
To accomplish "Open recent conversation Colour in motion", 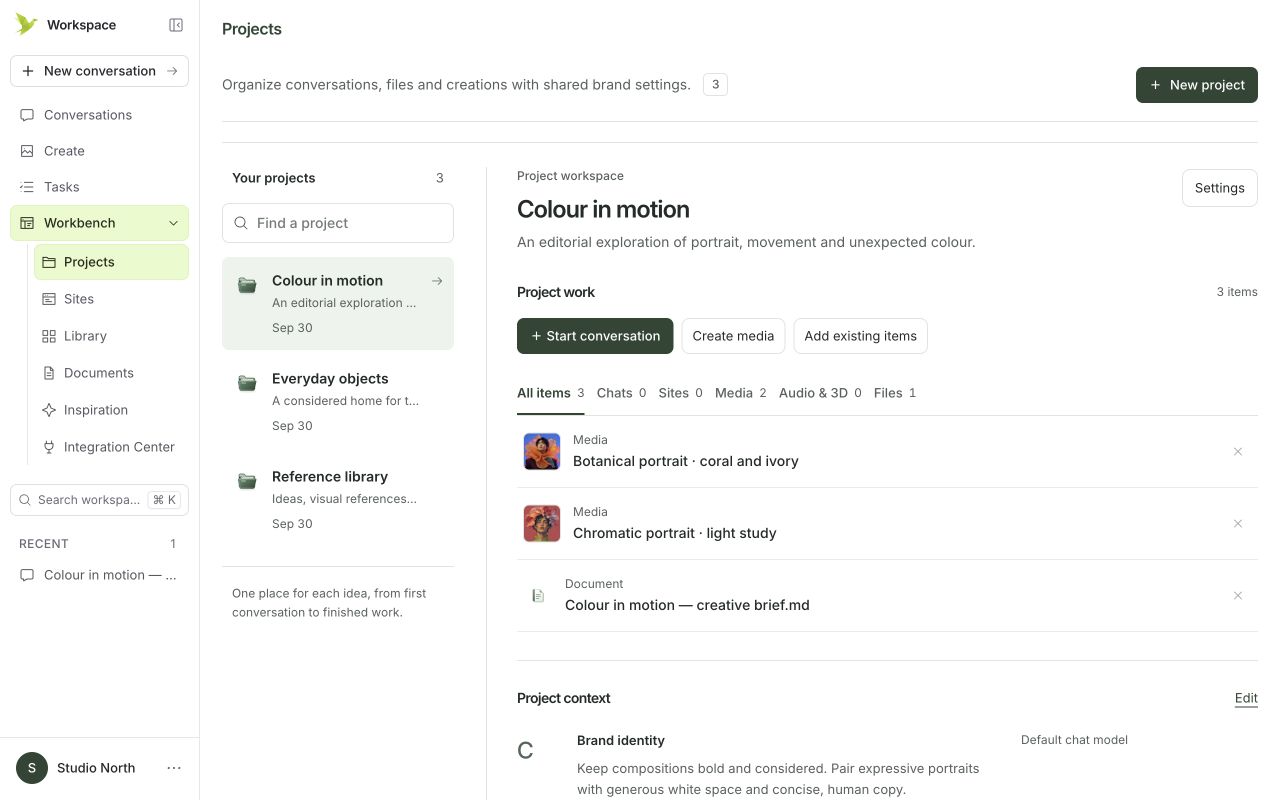I will 99,575.
